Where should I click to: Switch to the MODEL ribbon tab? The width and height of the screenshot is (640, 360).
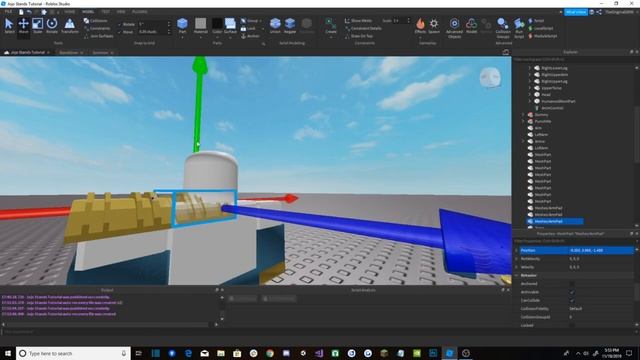tap(88, 12)
